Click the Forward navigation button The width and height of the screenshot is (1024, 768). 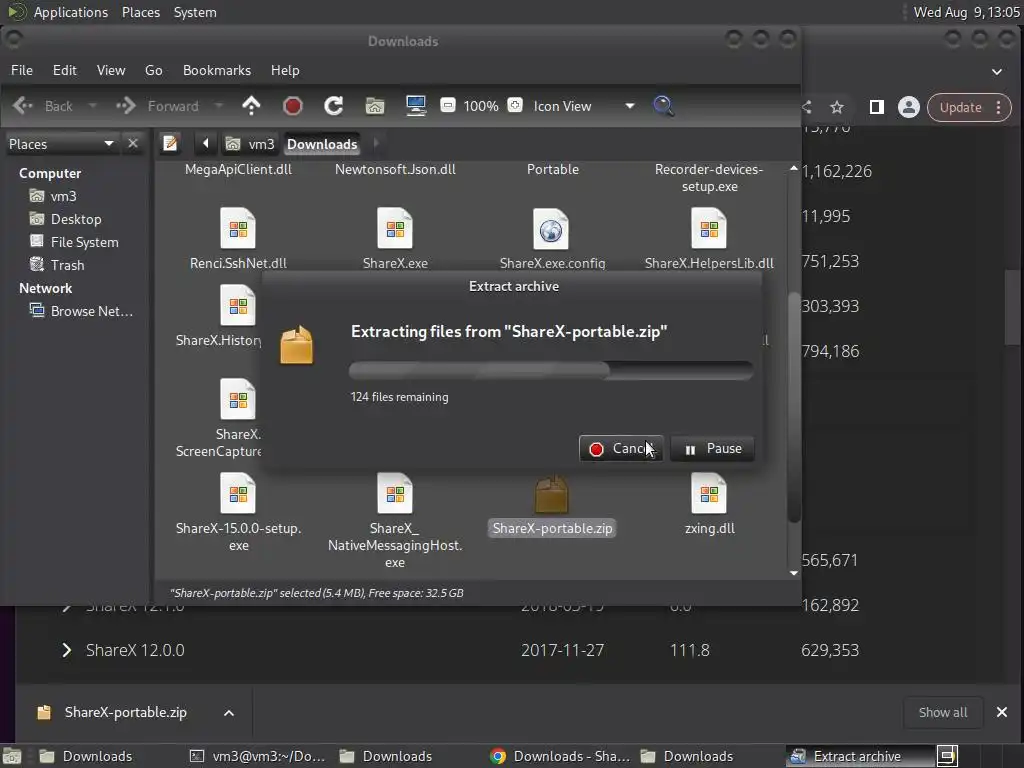coord(158,106)
